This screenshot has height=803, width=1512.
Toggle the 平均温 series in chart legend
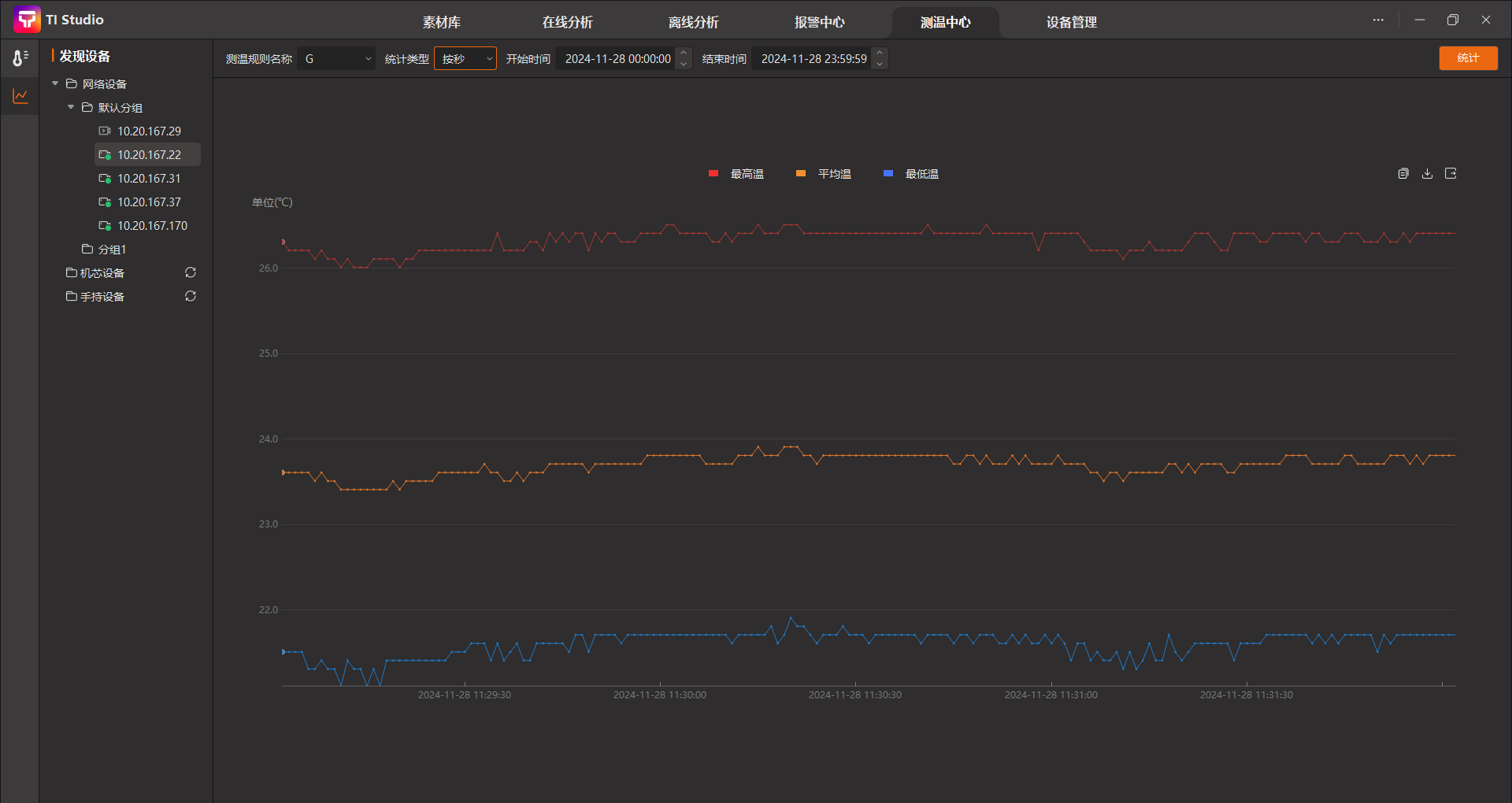[x=825, y=174]
